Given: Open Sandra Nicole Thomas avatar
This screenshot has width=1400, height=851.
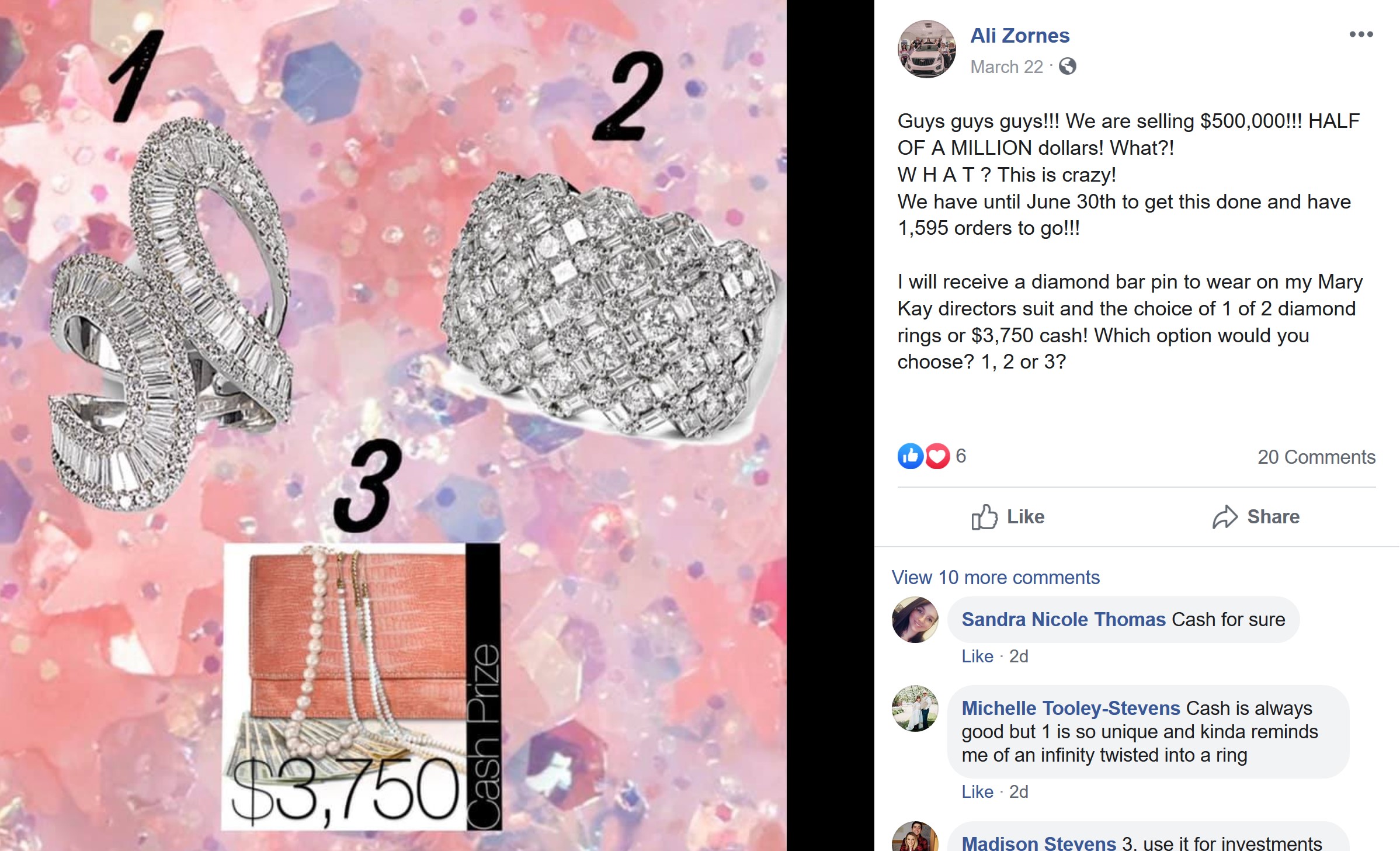Looking at the screenshot, I should coord(915,620).
